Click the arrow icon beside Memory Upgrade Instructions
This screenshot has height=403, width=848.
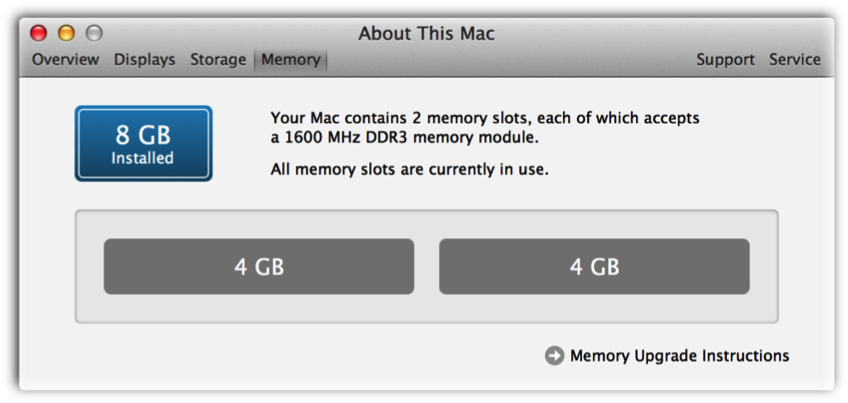click(554, 356)
